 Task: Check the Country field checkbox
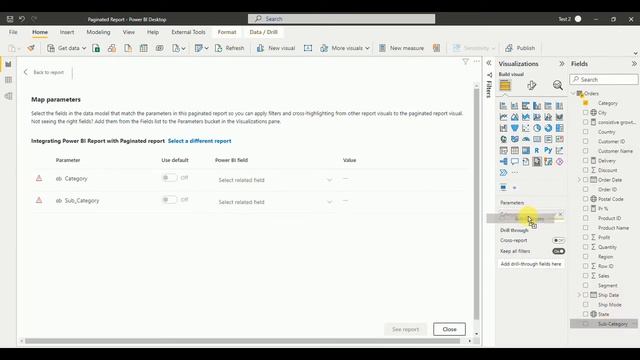[585, 132]
